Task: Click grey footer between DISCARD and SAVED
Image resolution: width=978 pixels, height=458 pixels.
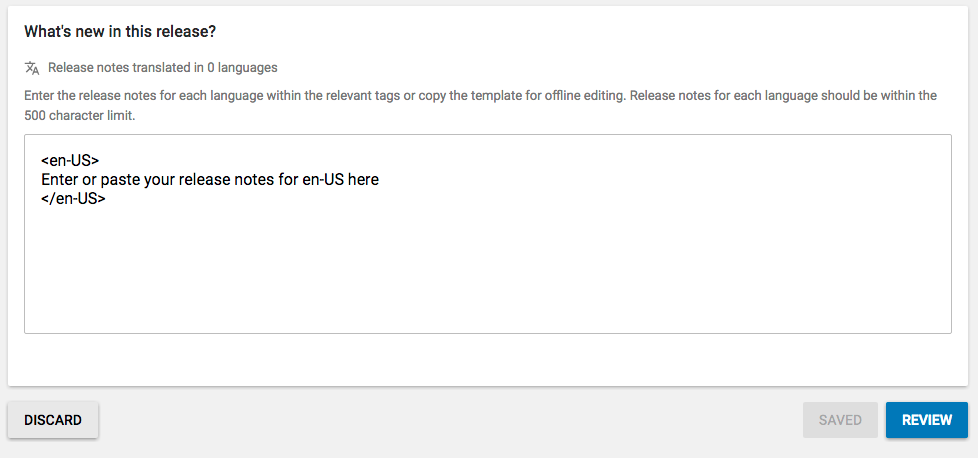Action: (450, 420)
